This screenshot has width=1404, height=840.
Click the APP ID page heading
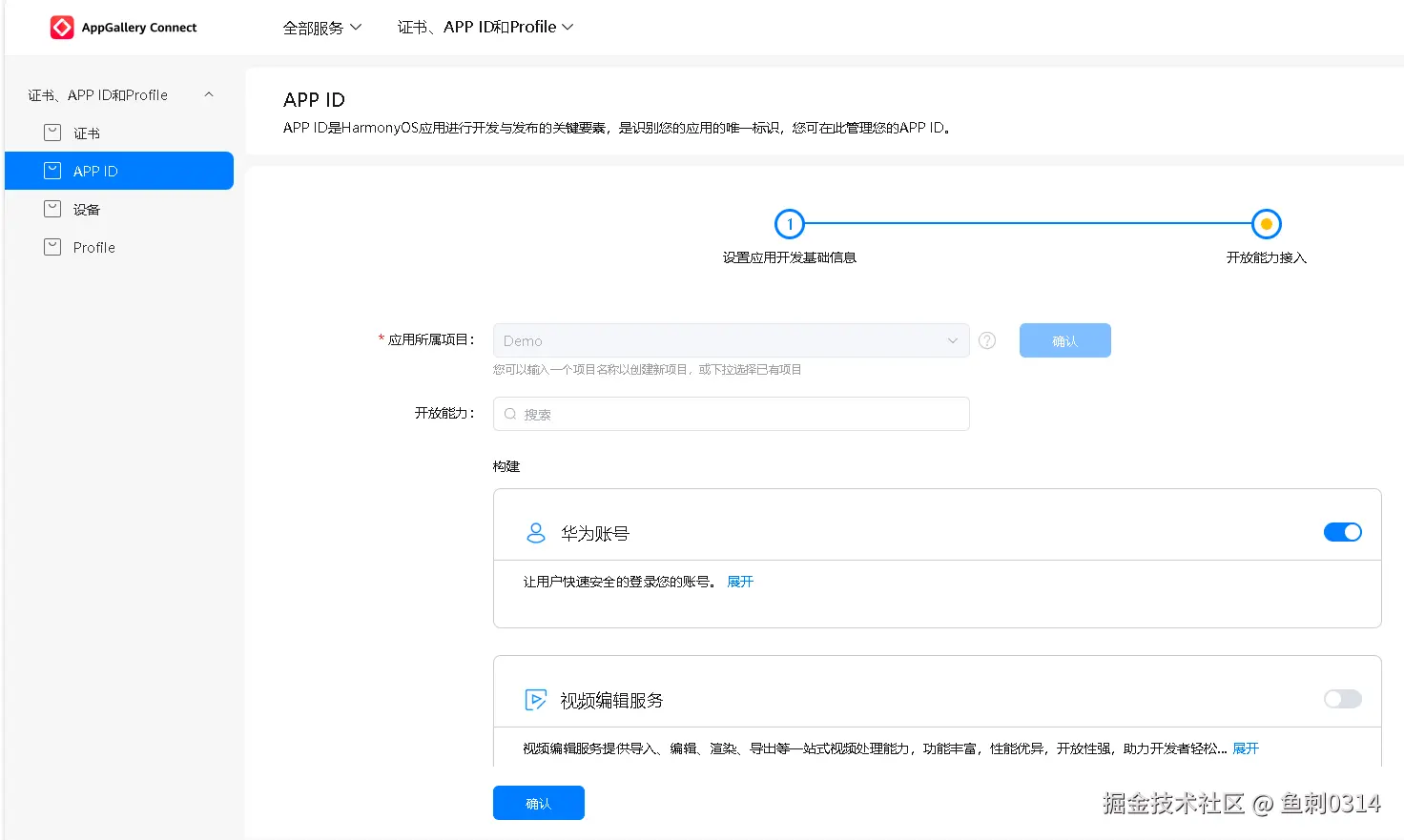coord(314,100)
